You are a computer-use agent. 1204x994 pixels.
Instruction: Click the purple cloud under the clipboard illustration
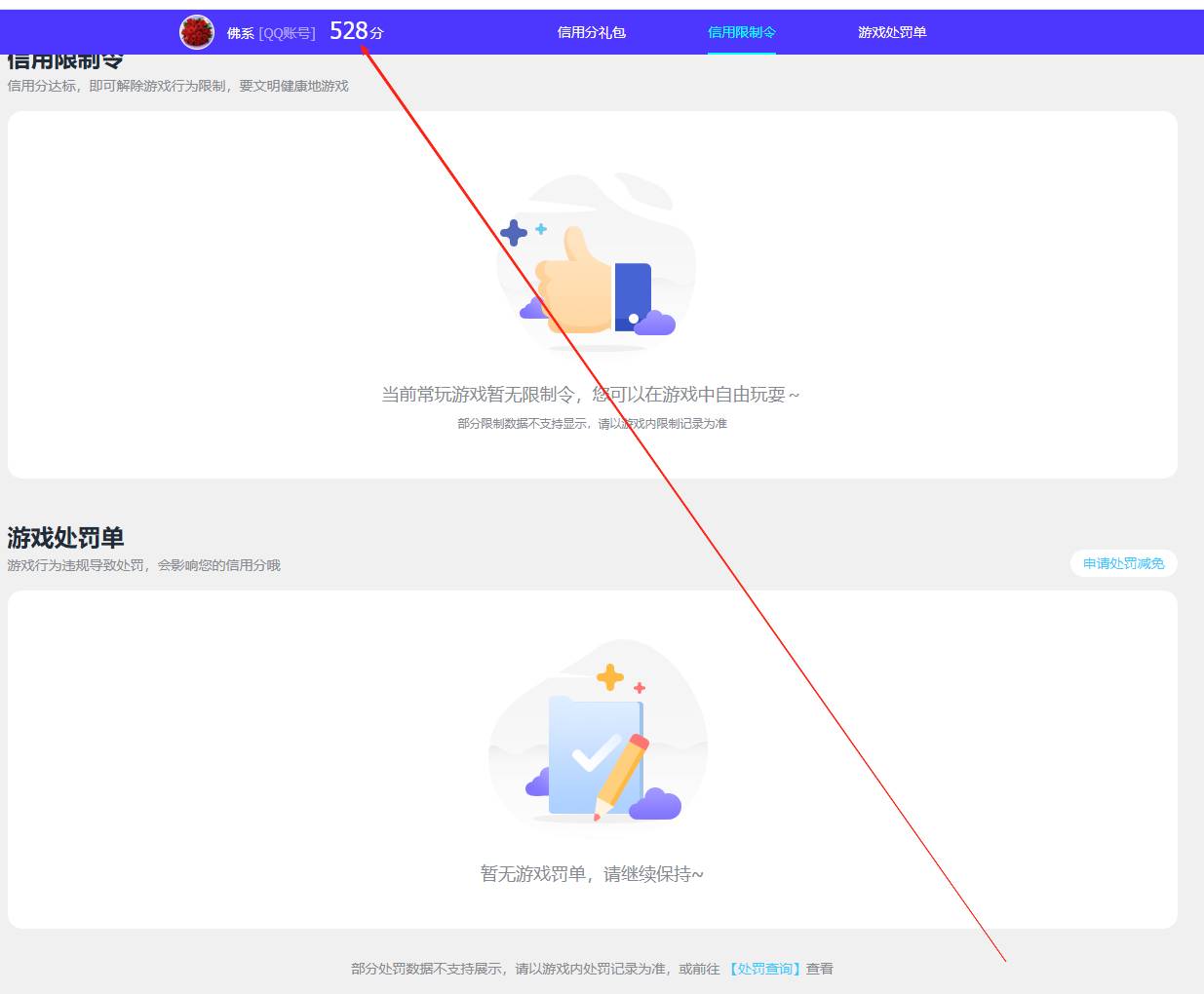pos(659,804)
